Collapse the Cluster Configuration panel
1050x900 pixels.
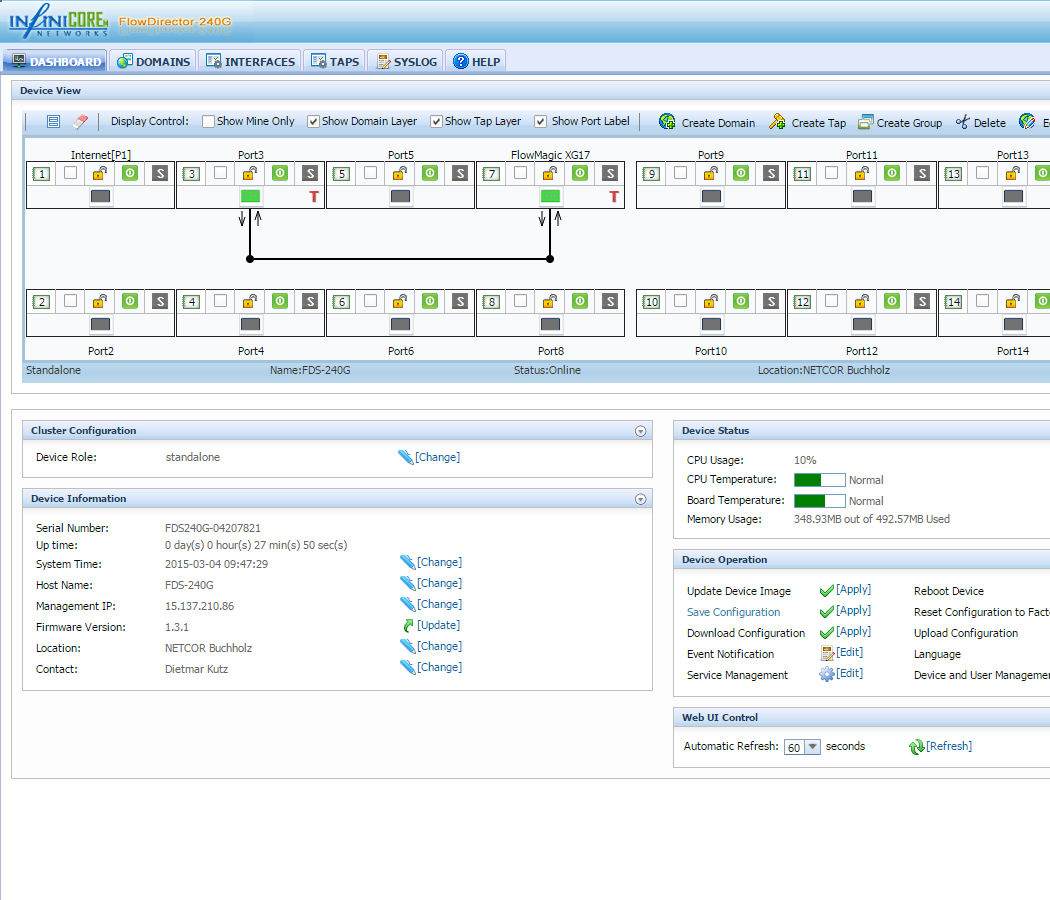tap(641, 431)
